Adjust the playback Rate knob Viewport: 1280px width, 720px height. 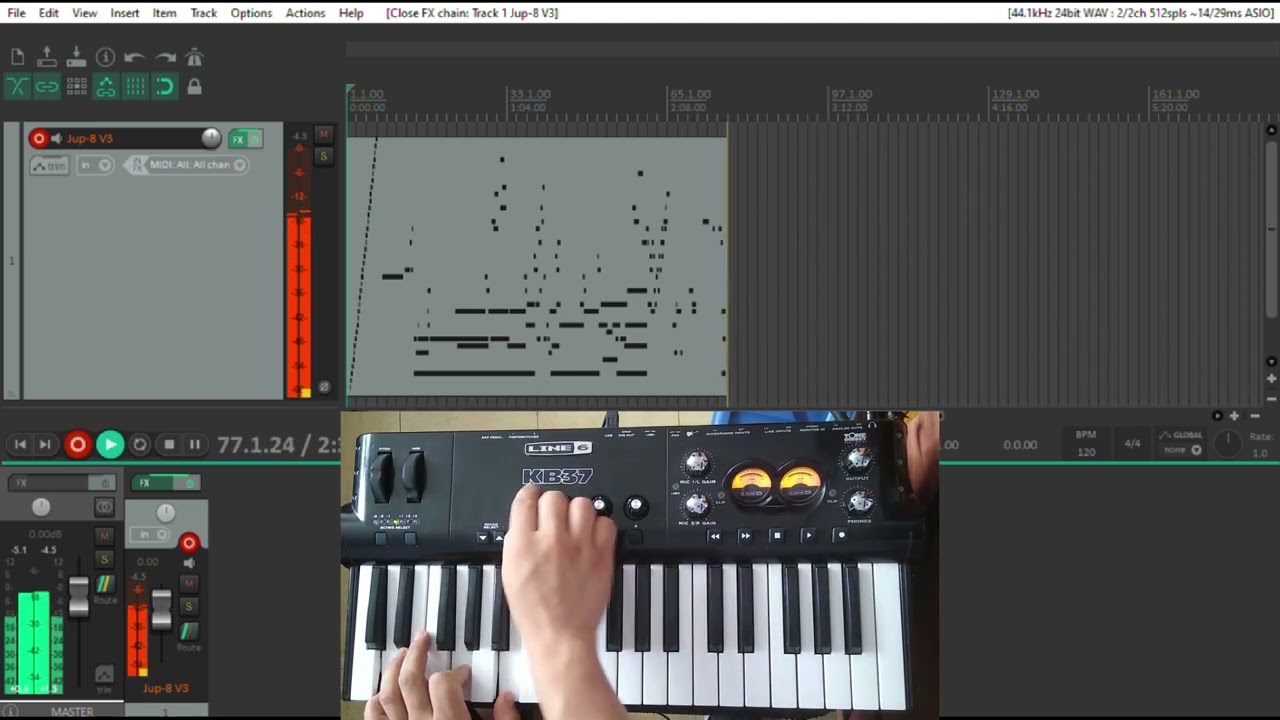coord(1228,443)
